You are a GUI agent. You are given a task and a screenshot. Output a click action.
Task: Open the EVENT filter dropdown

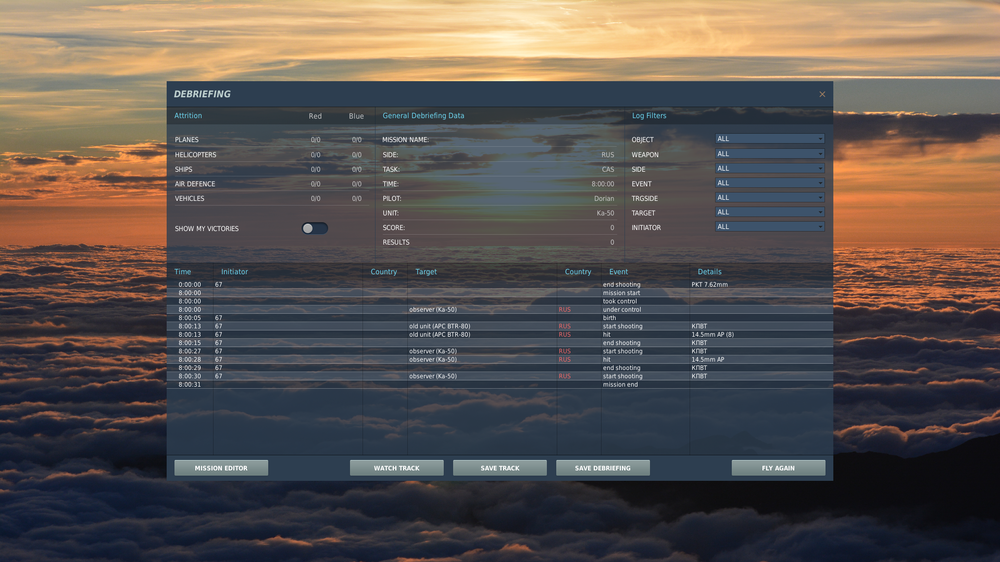coord(770,183)
